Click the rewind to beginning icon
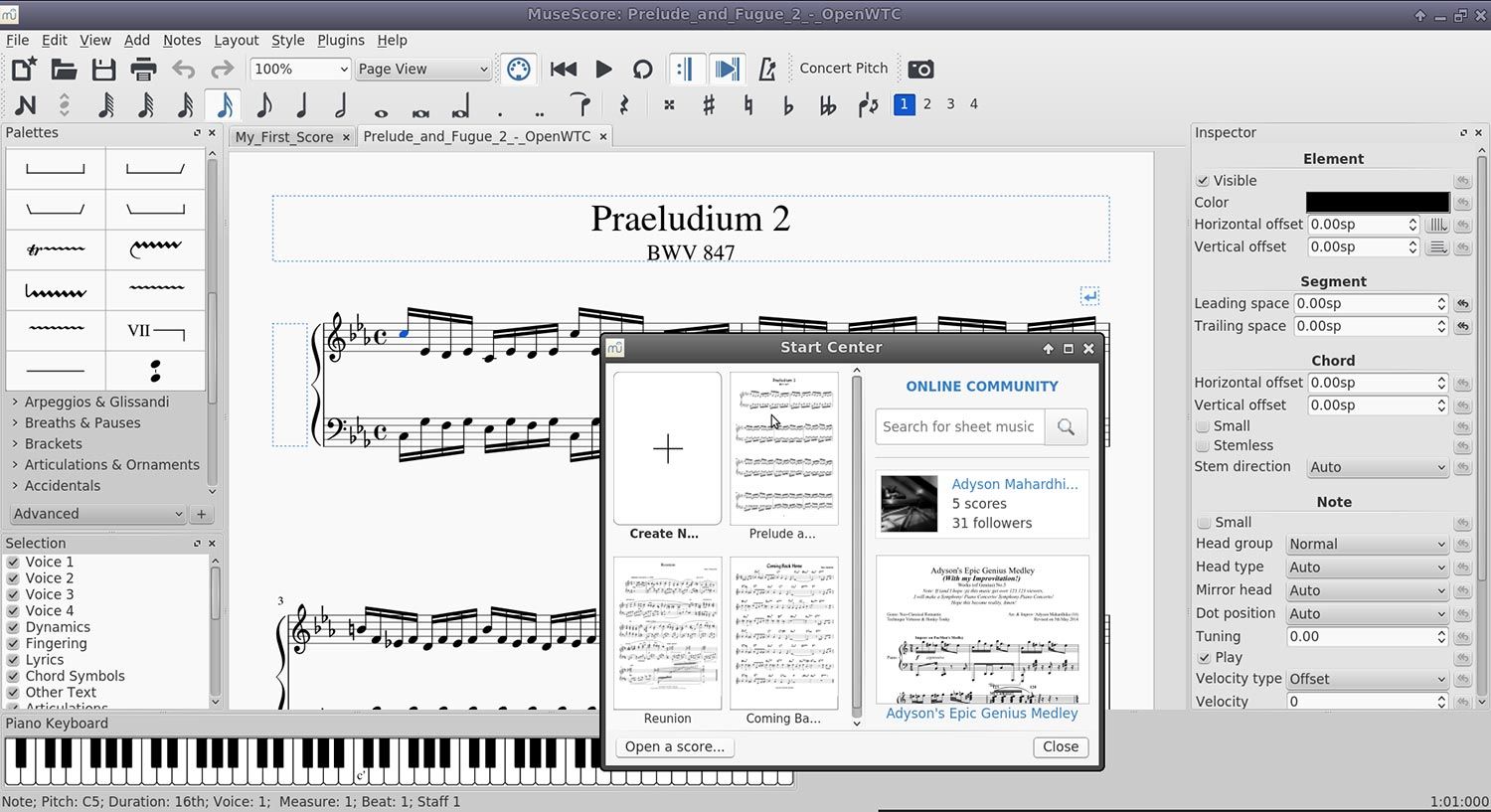1491x812 pixels. tap(564, 69)
